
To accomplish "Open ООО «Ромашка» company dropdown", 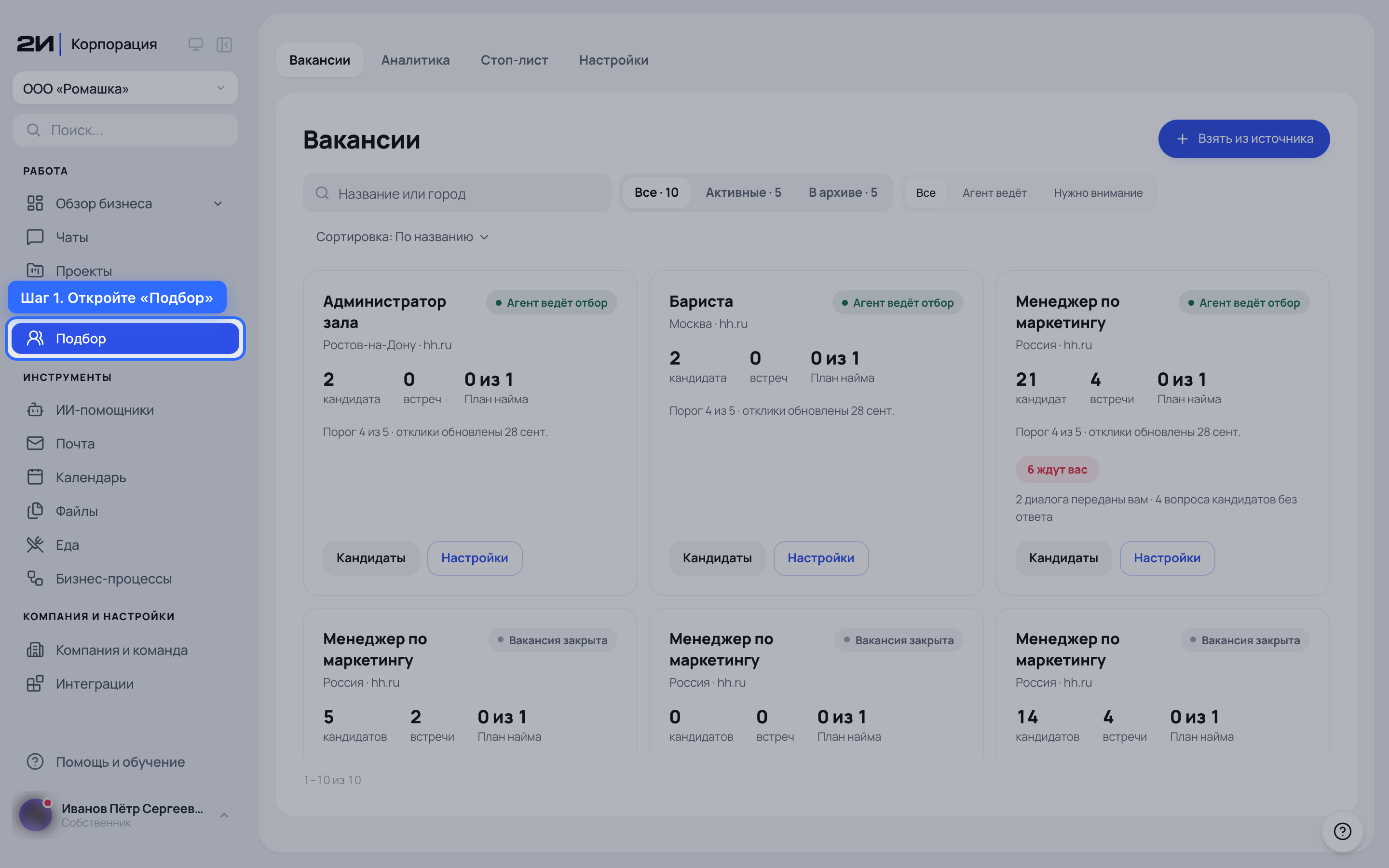I will [125, 88].
